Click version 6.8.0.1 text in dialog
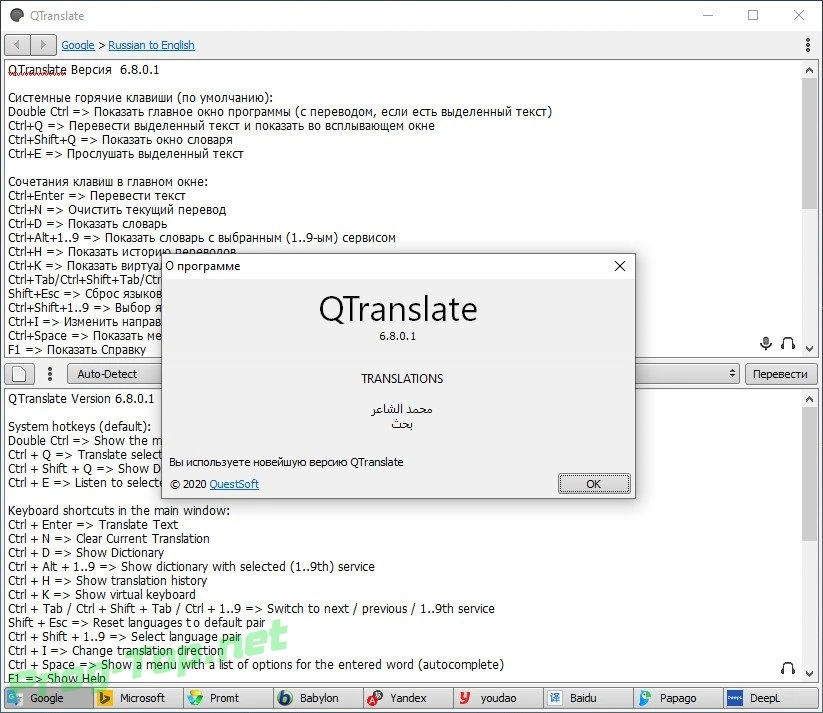 pyautogui.click(x=398, y=336)
